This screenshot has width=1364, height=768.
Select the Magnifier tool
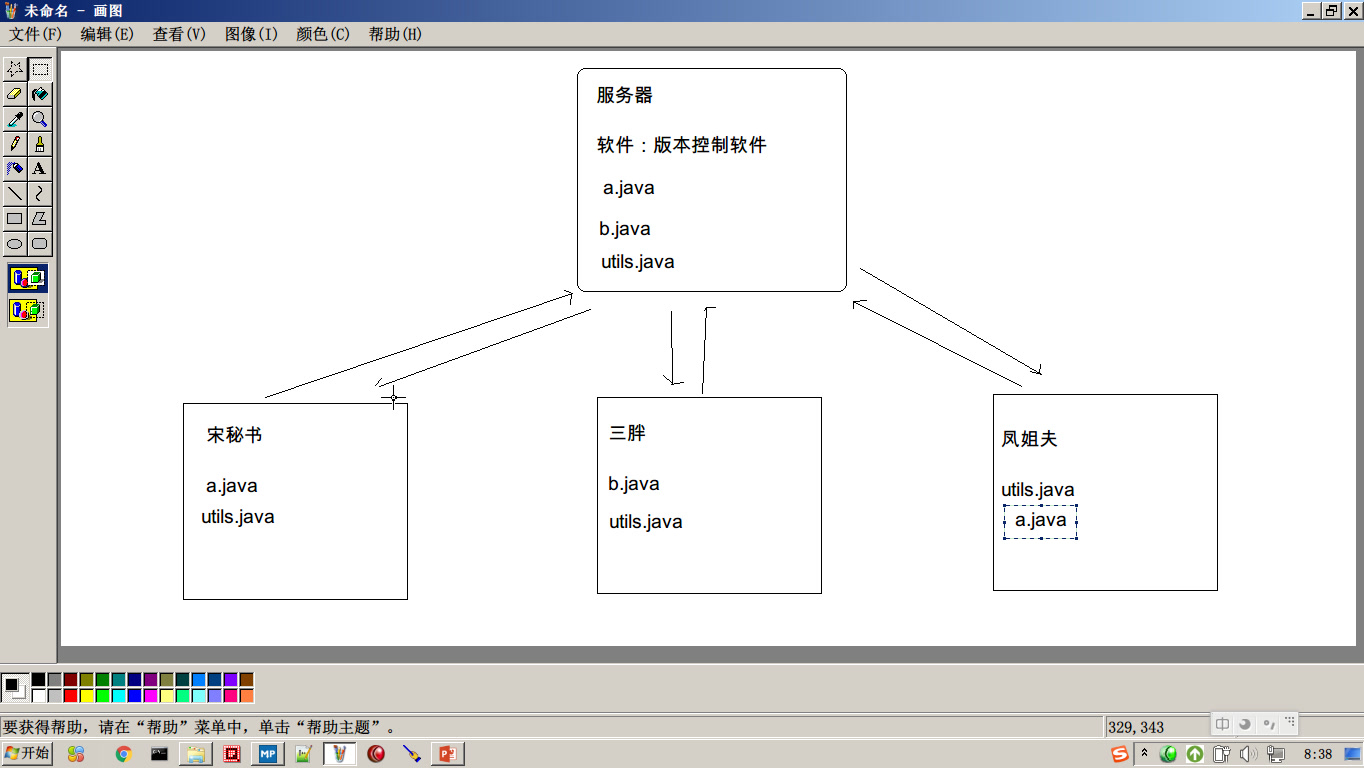tap(39, 119)
